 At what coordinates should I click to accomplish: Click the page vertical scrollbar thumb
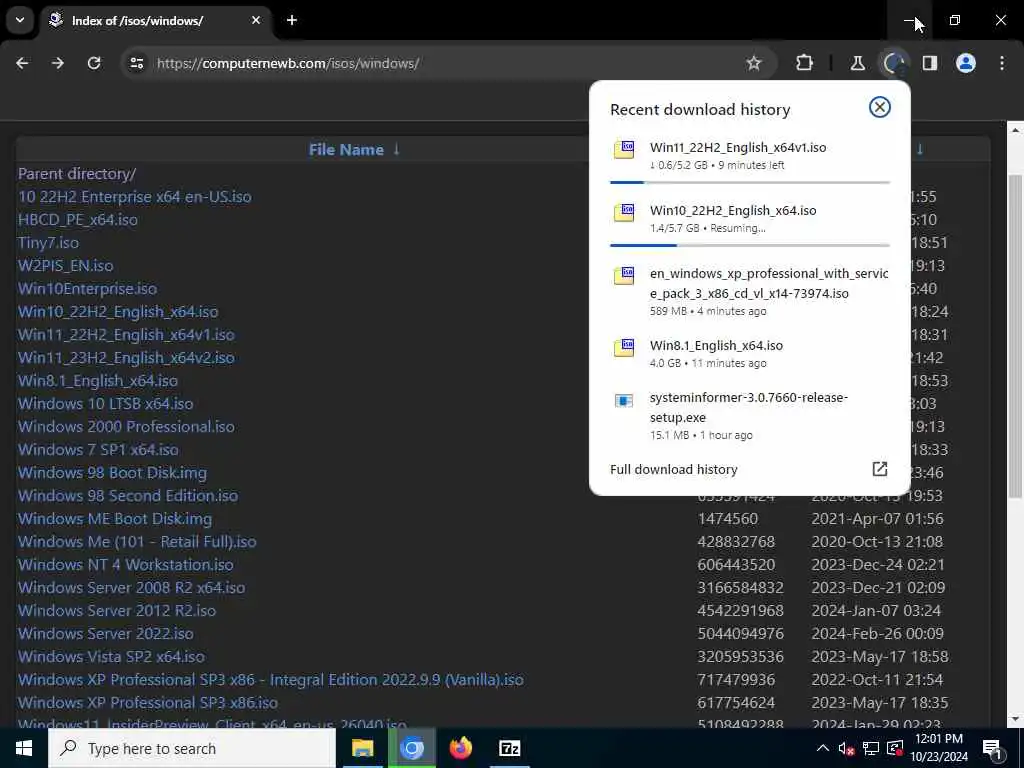(x=1015, y=336)
